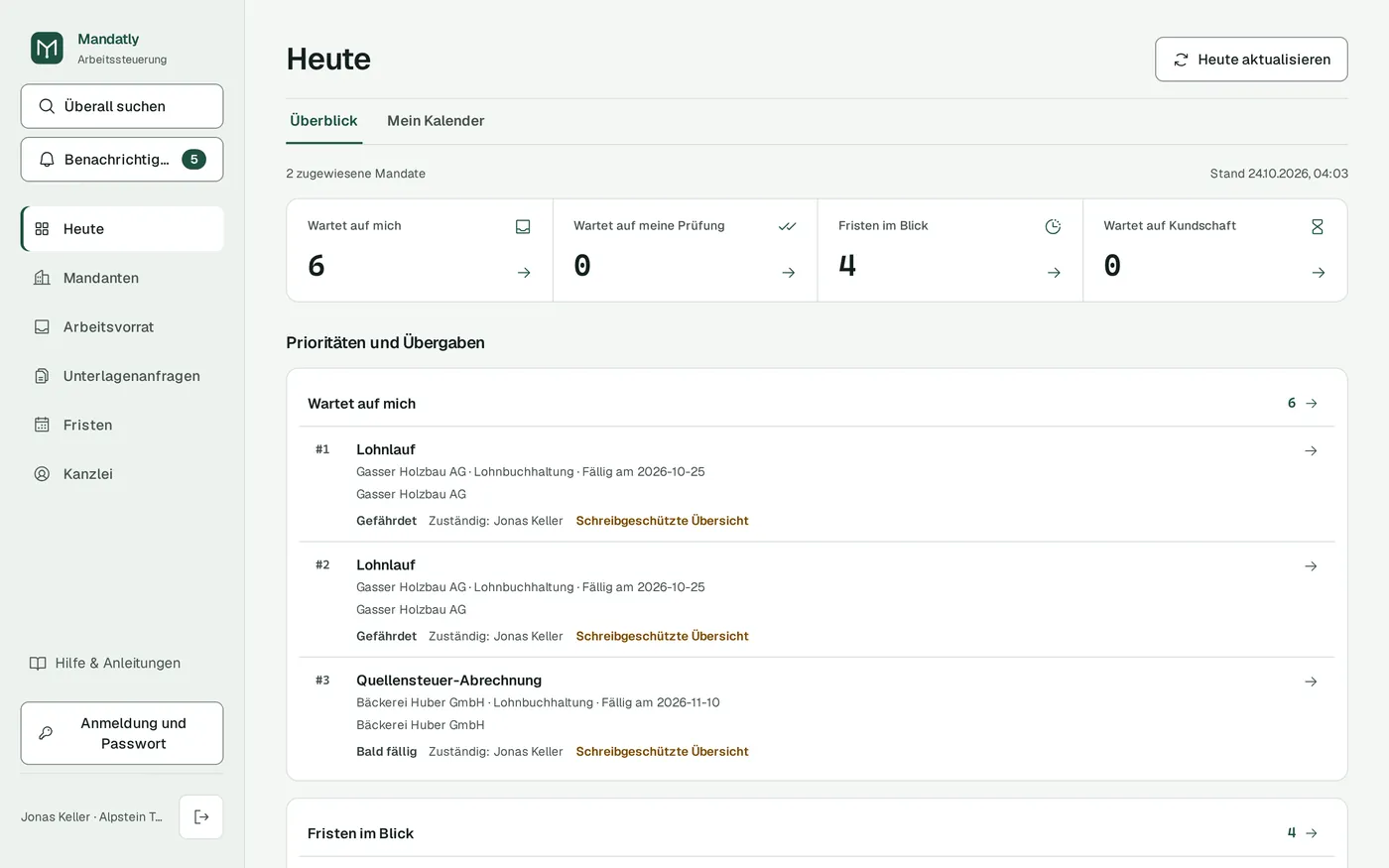Screen dimensions: 1389x868
Task: Open Arbeitsvorrat in the sidebar
Action: pyautogui.click(x=122, y=327)
